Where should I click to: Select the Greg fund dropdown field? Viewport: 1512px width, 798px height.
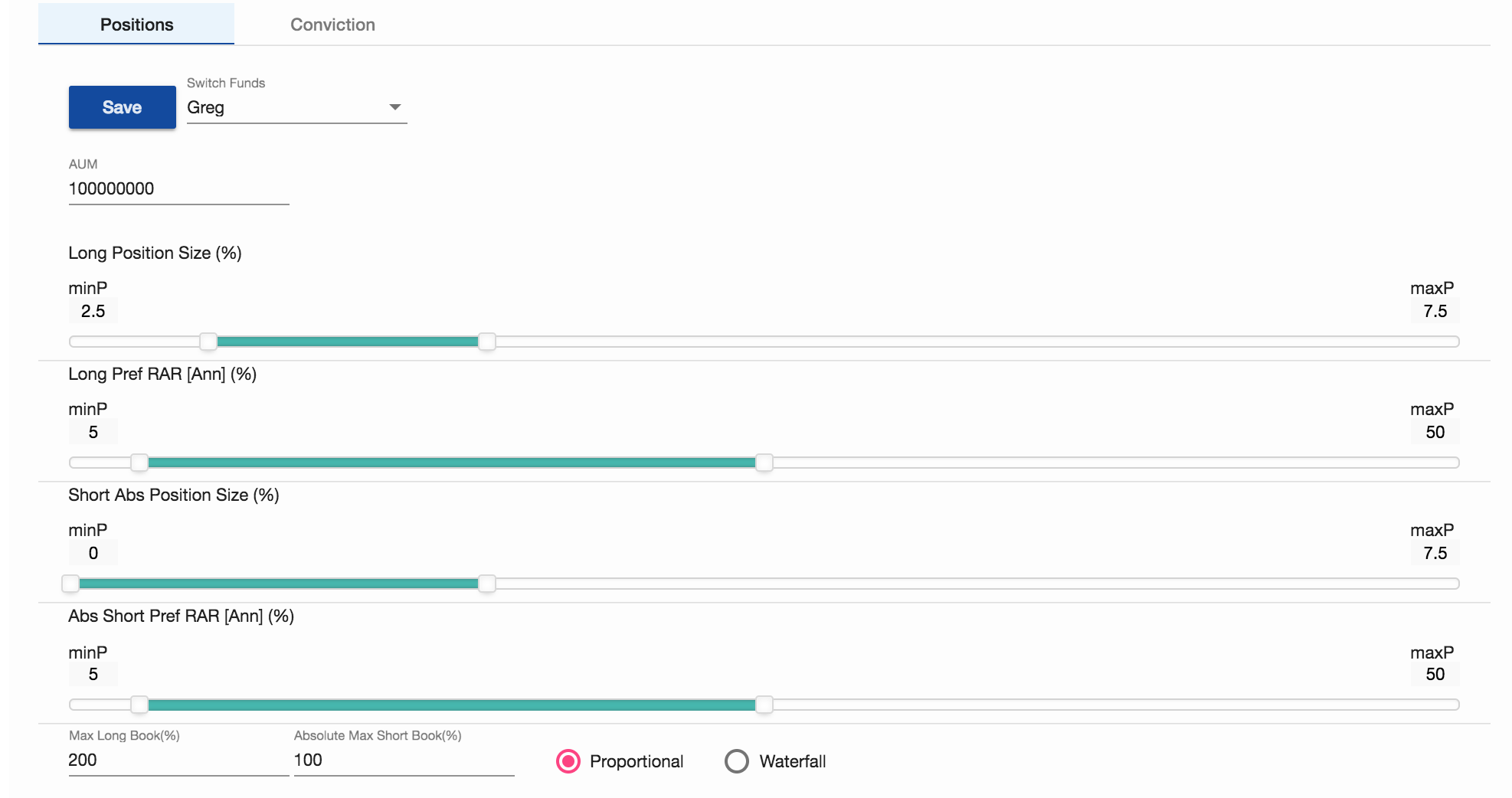pyautogui.click(x=297, y=108)
